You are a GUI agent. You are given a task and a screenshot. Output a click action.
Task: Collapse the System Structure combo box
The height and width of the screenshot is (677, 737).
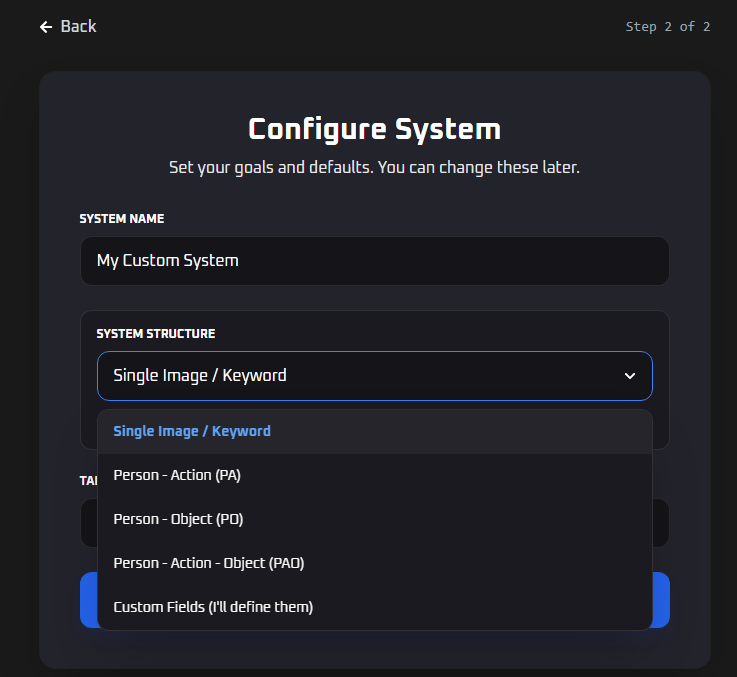374,376
